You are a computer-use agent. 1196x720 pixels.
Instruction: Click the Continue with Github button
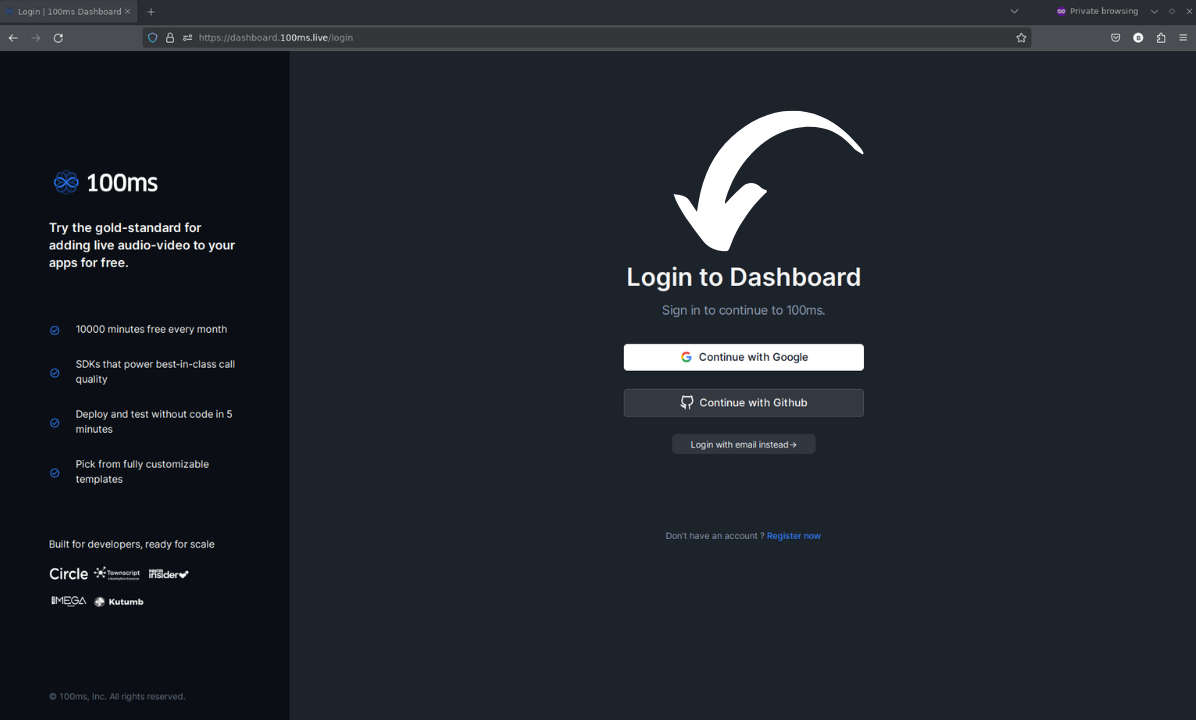[744, 403]
